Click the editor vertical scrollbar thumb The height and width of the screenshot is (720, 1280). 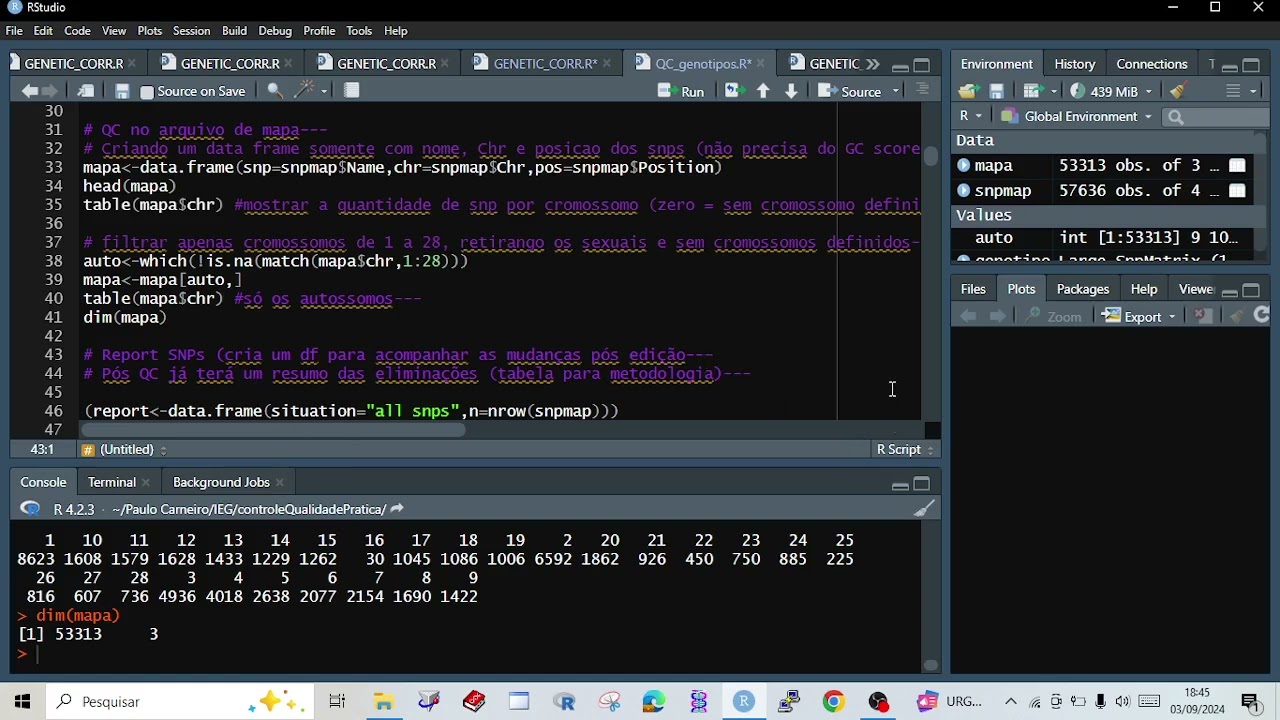pos(930,155)
